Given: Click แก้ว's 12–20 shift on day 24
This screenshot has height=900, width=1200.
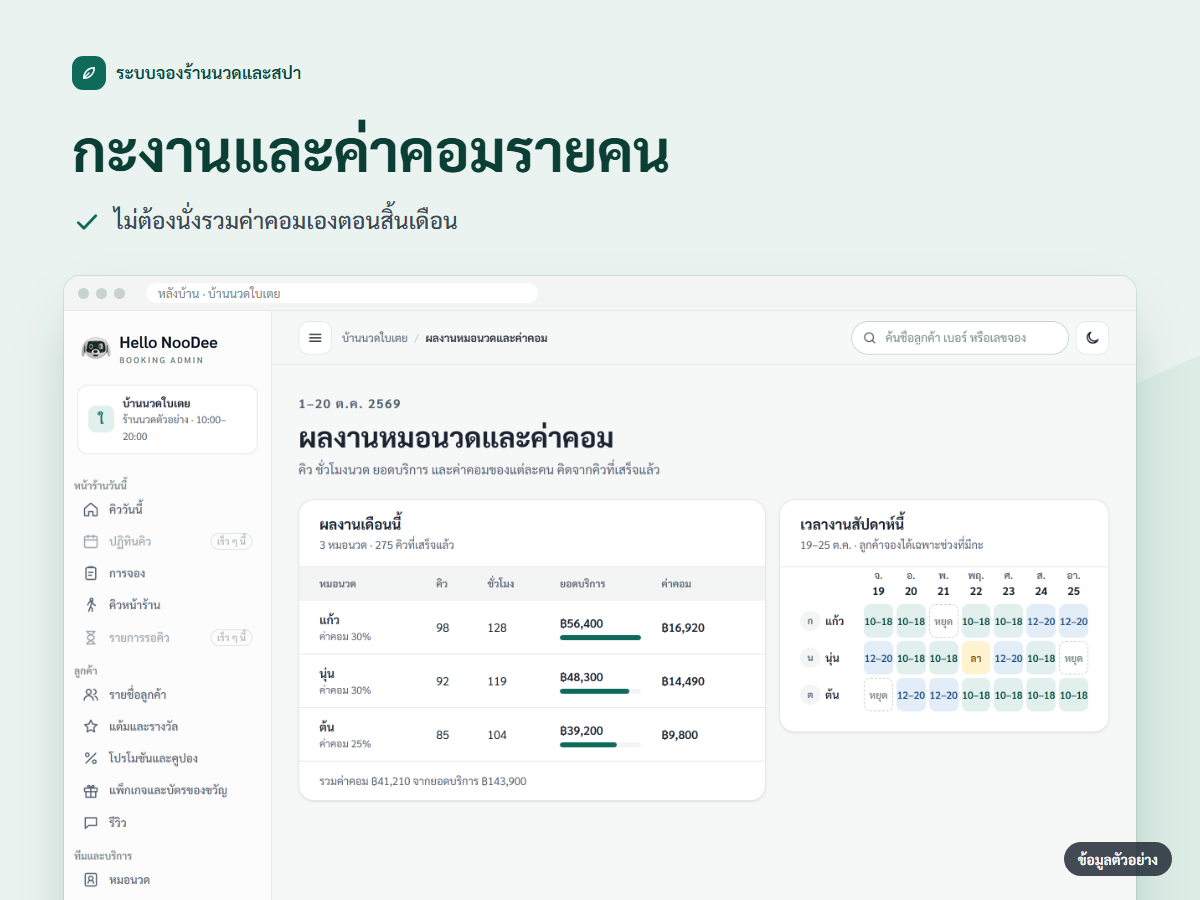Looking at the screenshot, I should click(x=1041, y=621).
